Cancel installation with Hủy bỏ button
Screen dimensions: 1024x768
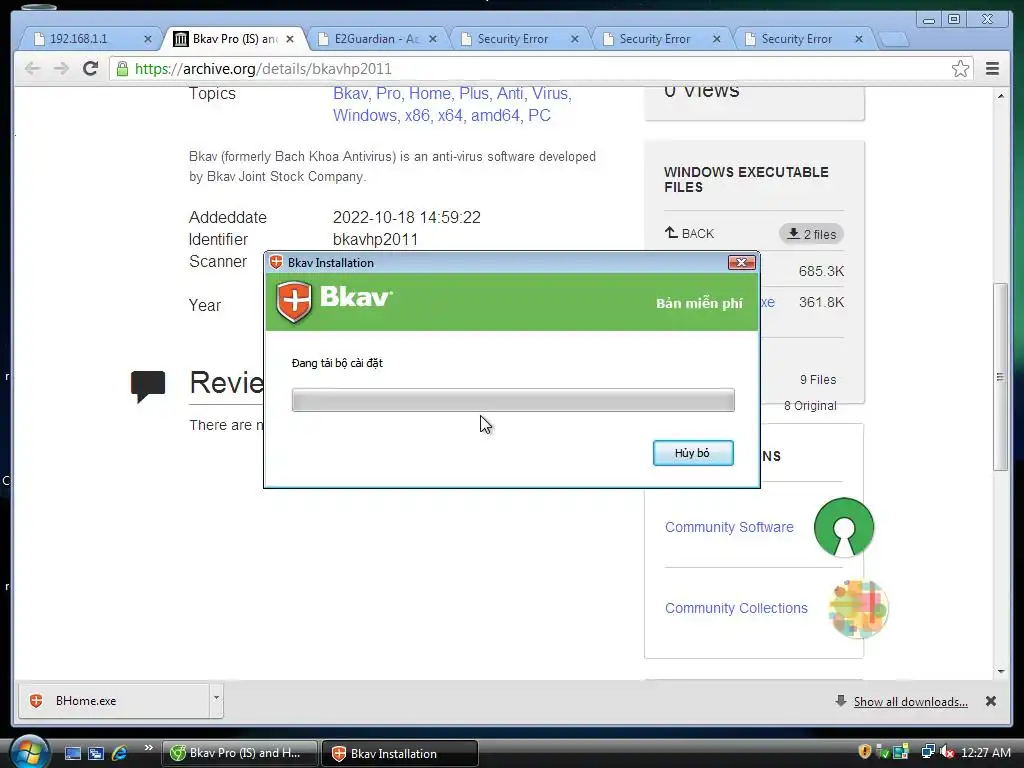click(693, 453)
